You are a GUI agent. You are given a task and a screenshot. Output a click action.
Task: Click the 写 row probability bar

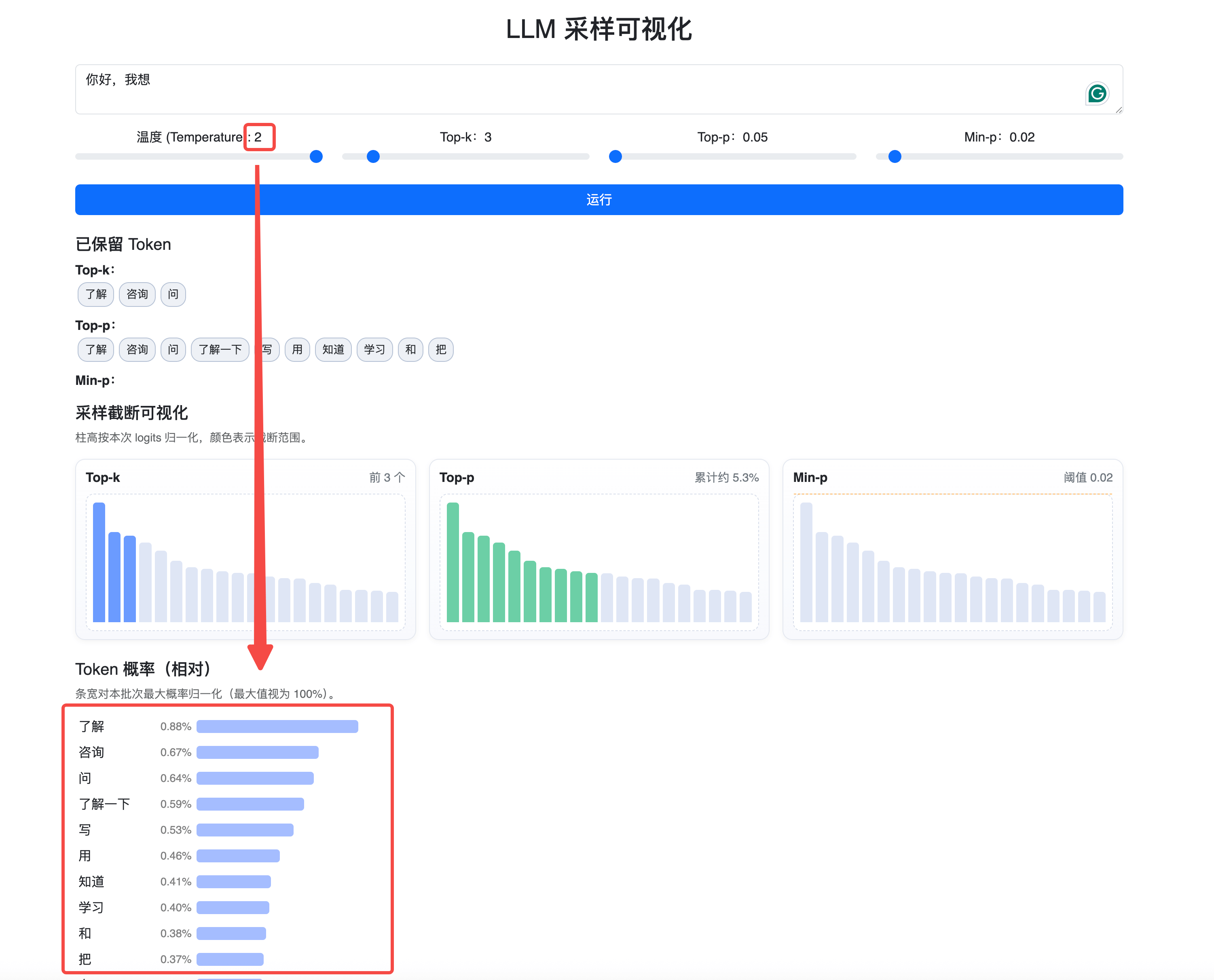[245, 830]
